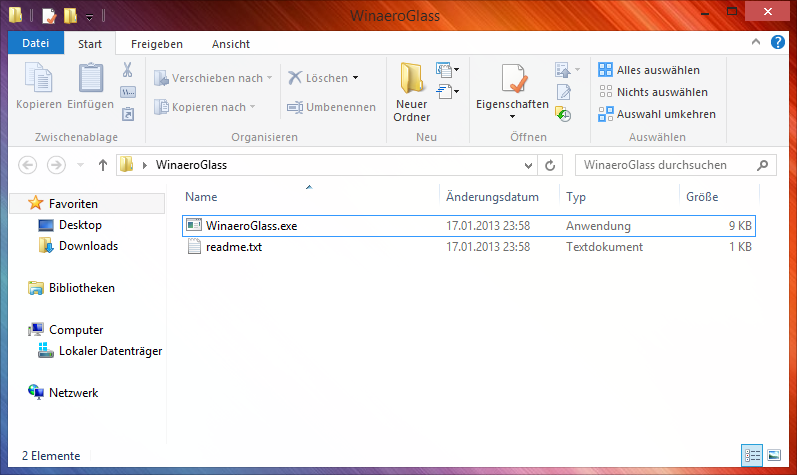Open Lokaler Datenträger in the navigation pane
Image resolution: width=797 pixels, height=475 pixels.
[x=110, y=351]
